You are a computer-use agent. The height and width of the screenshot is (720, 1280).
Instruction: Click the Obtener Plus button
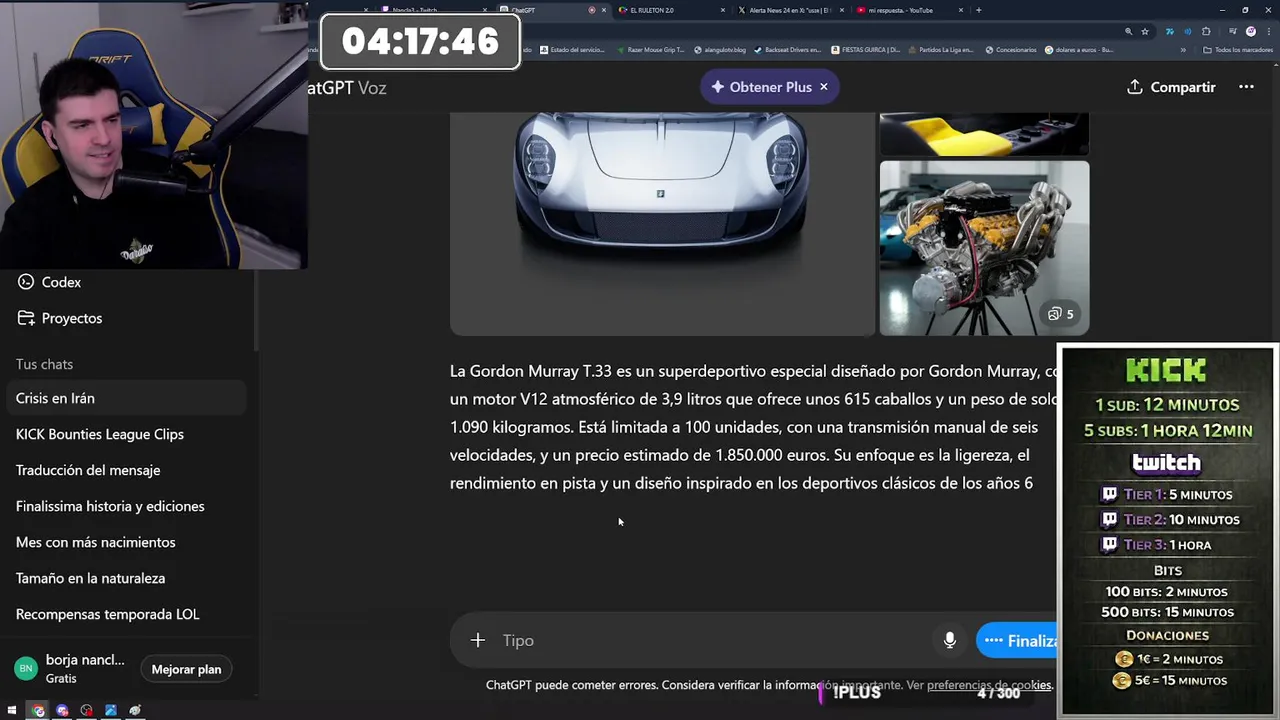click(762, 87)
